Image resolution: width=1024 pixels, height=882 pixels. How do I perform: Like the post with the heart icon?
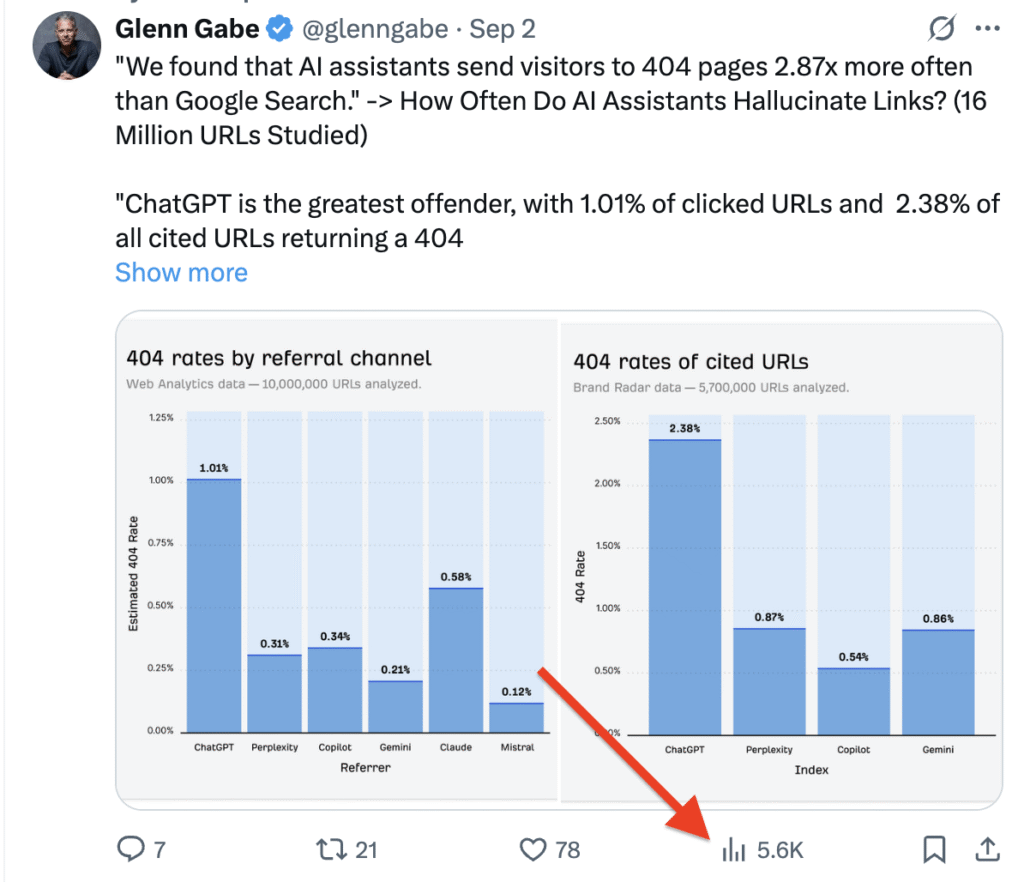coord(531,848)
